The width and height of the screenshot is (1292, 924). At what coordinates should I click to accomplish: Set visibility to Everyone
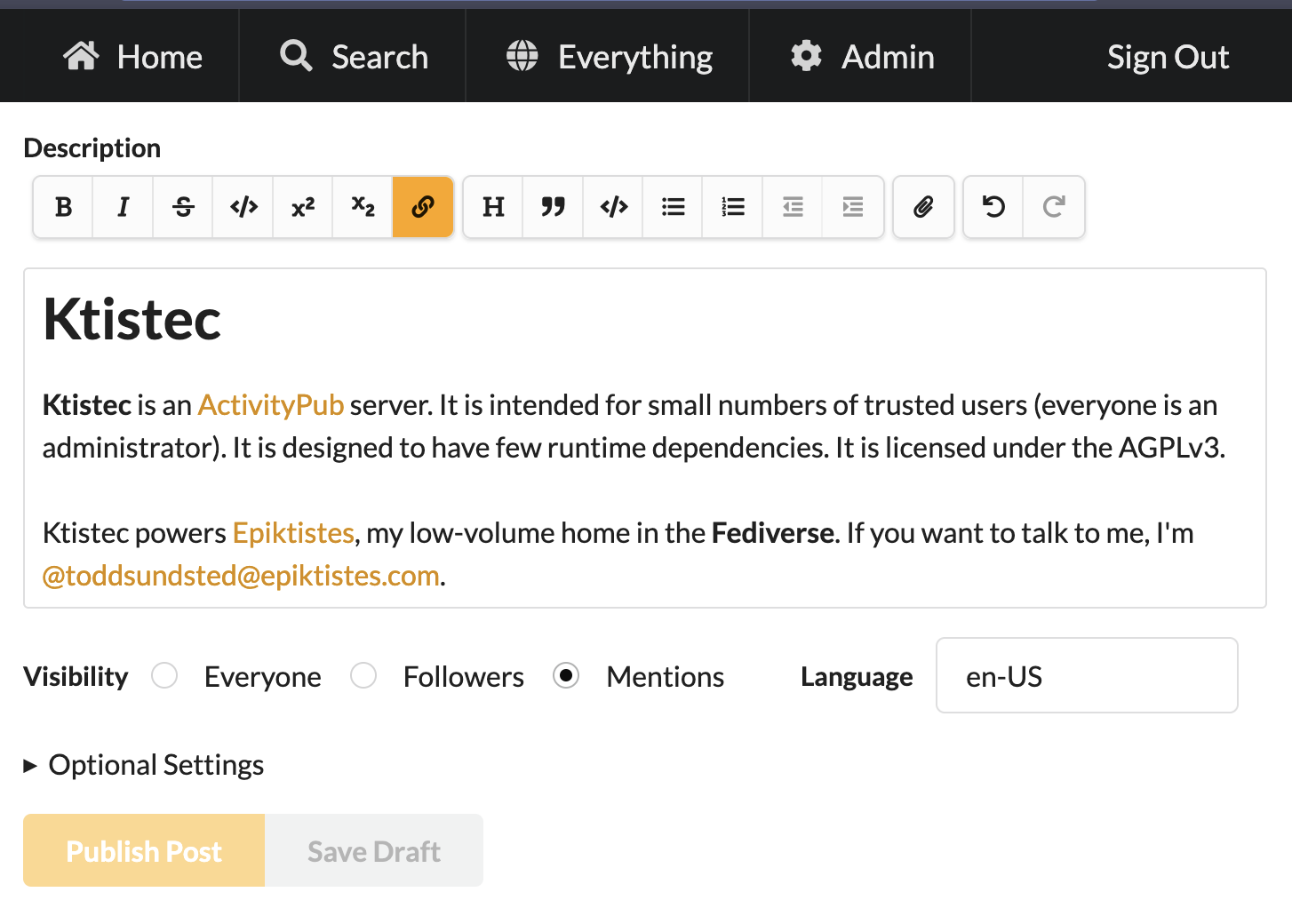point(165,676)
